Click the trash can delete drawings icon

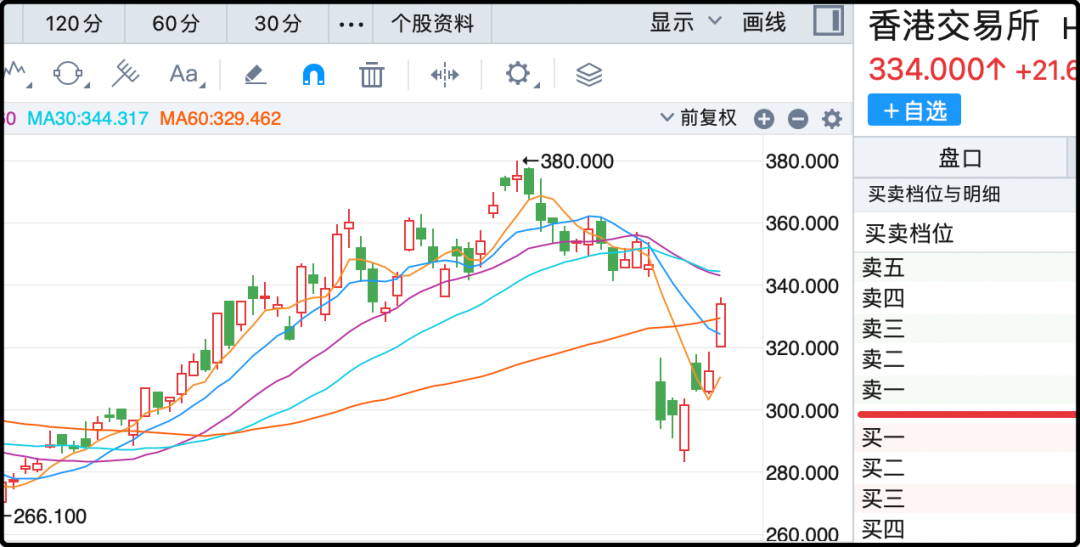(x=372, y=74)
